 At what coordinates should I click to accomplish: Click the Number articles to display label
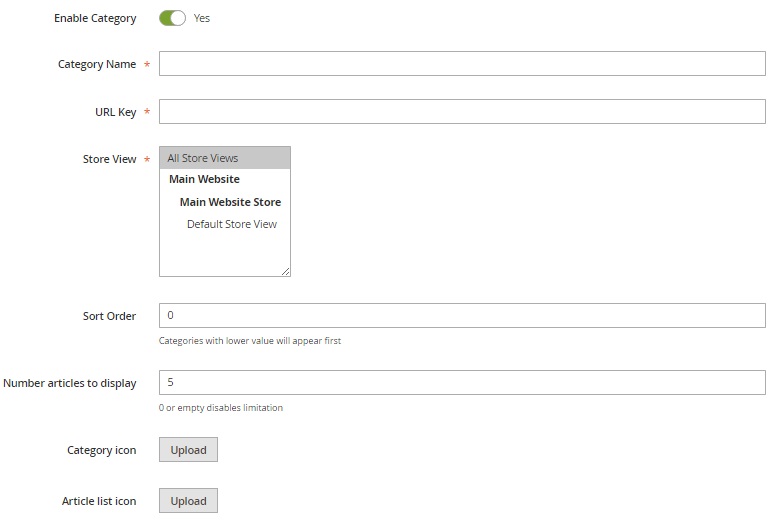pos(70,384)
